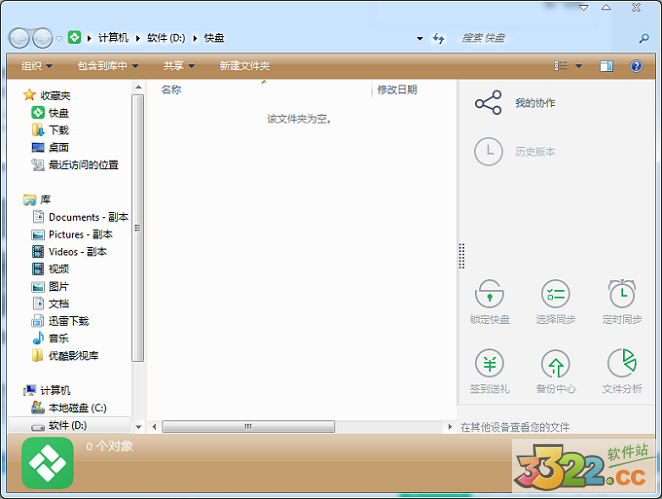Screen dimensions: 662x499
Task: Open the 备份中心 upload arrow icon
Action: [556, 363]
